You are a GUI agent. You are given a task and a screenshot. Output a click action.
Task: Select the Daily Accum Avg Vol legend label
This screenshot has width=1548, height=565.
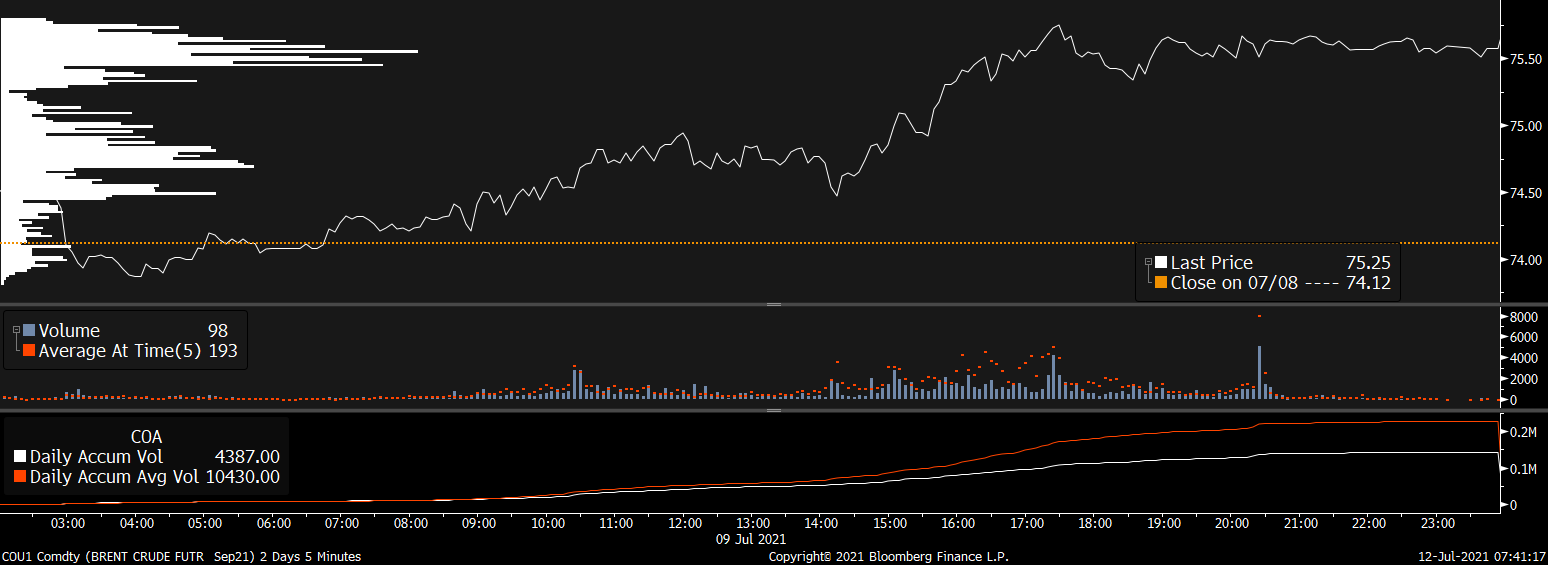click(114, 477)
